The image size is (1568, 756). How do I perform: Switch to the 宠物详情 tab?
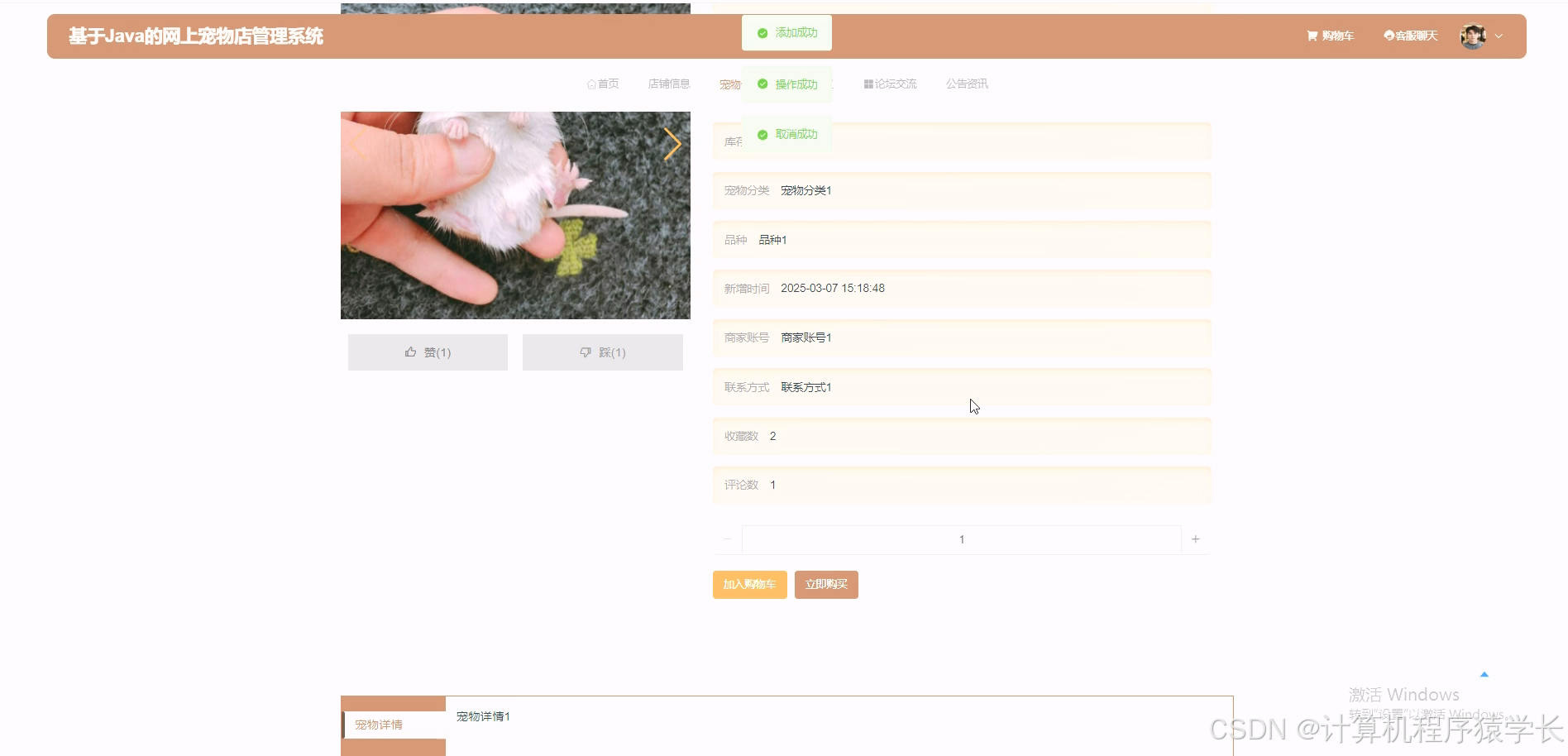click(x=379, y=724)
